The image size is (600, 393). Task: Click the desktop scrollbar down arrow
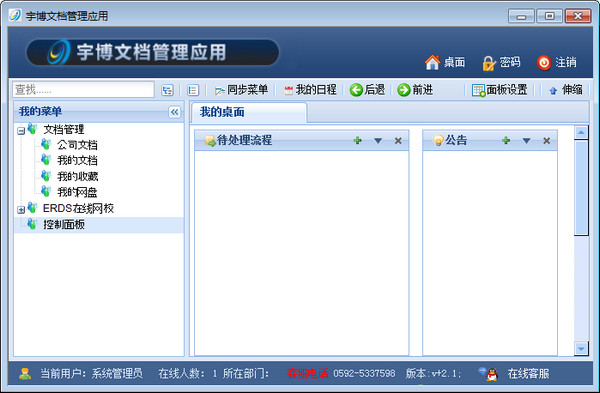click(x=581, y=348)
